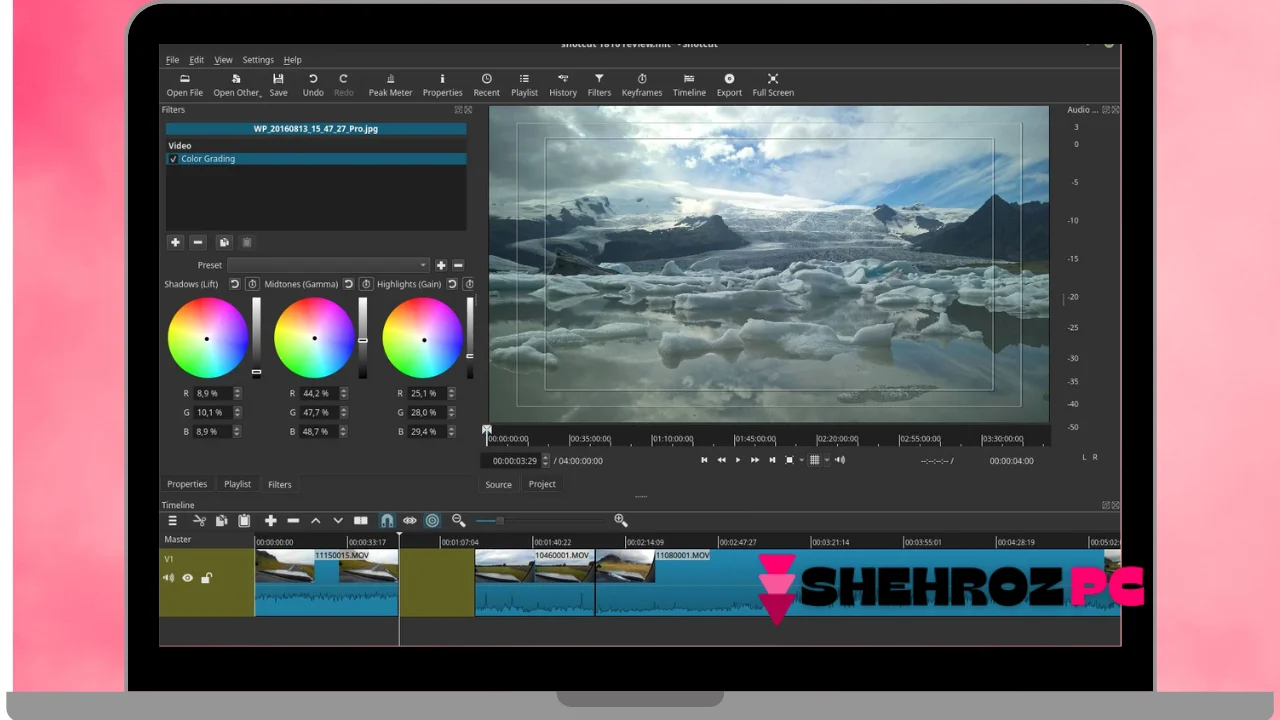Switch to the Project tab
Image resolution: width=1280 pixels, height=720 pixels.
[542, 484]
